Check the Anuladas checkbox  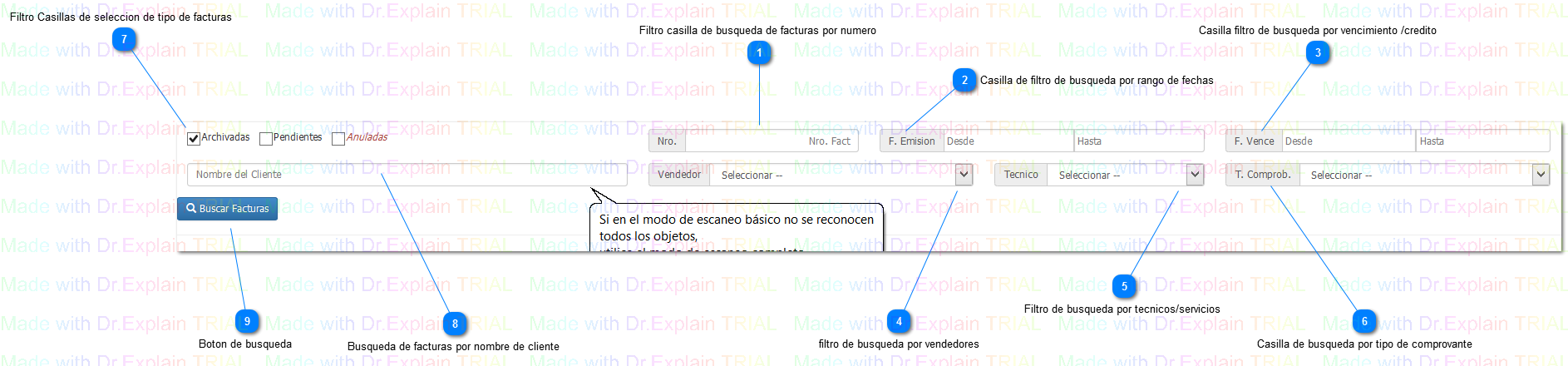pos(338,139)
